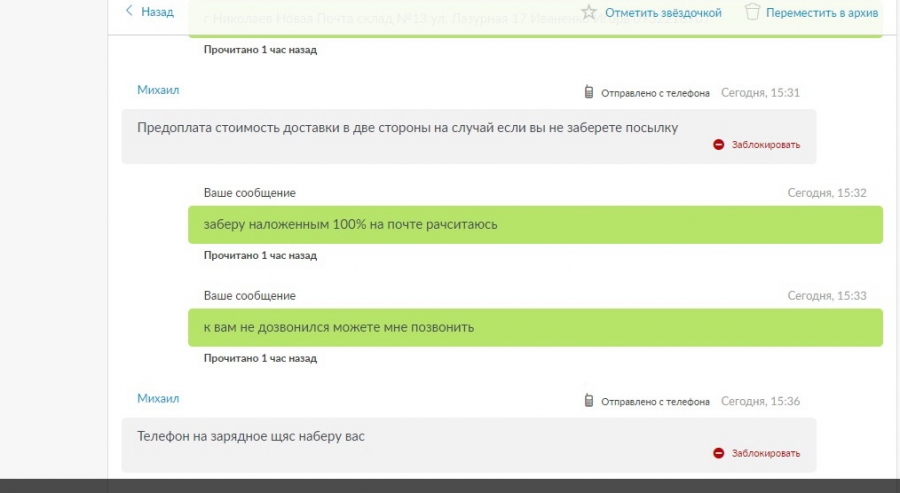The image size is (900, 493).
Task: Block sender via Заблокировать under last message
Action: (x=766, y=453)
